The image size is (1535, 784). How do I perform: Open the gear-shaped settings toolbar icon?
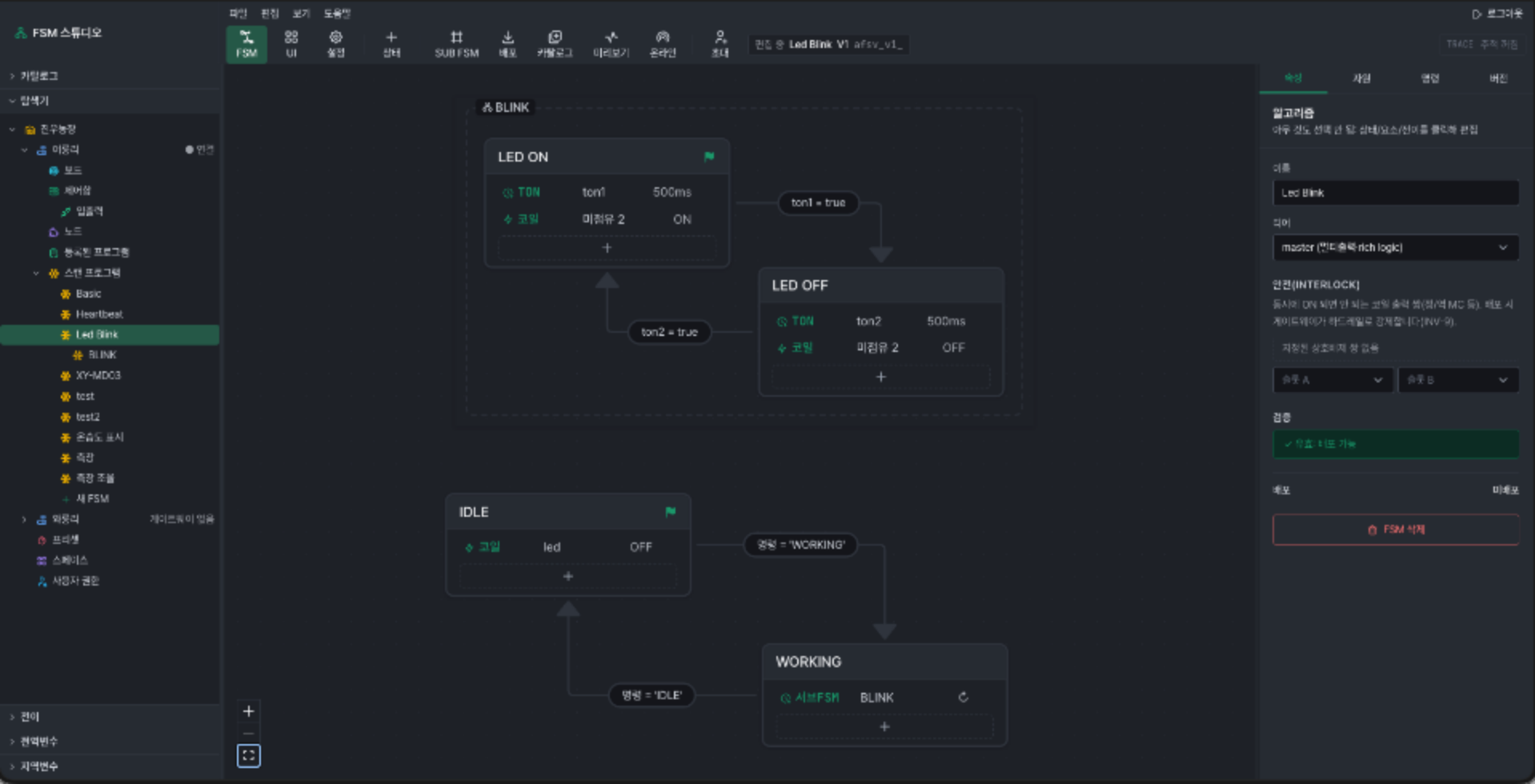[336, 44]
